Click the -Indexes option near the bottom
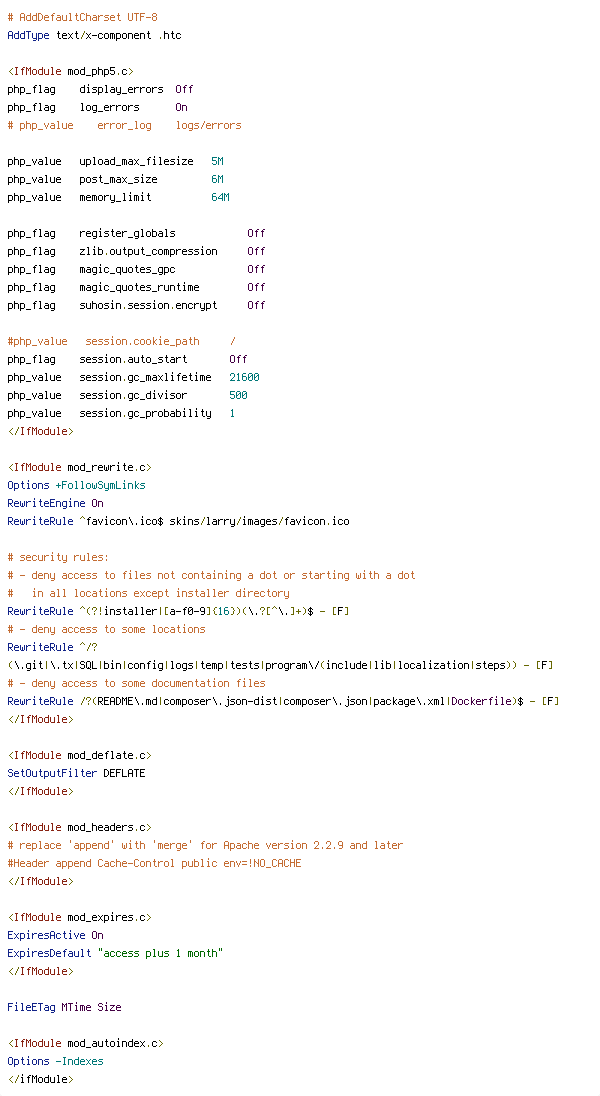The height and width of the screenshot is (1096, 600). click(79, 1061)
